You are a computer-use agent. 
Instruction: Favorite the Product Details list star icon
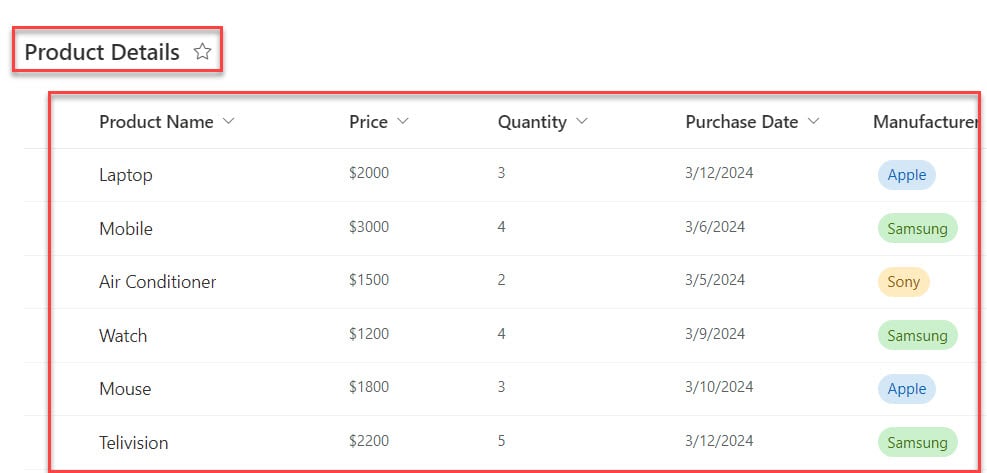[x=202, y=51]
